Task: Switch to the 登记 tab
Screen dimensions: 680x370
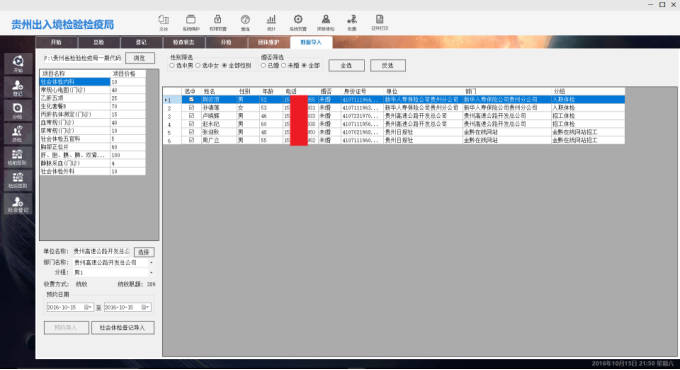Action: [x=141, y=42]
